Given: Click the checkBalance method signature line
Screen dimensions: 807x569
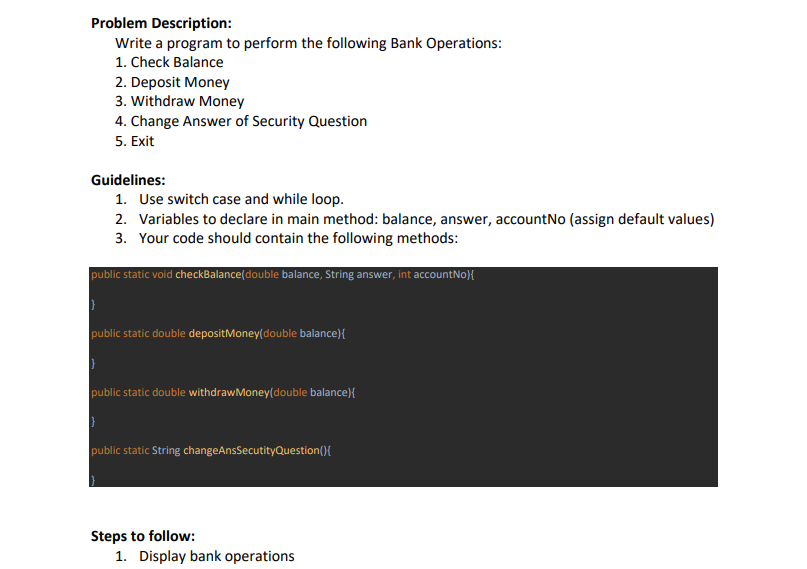Looking at the screenshot, I should coord(283,274).
